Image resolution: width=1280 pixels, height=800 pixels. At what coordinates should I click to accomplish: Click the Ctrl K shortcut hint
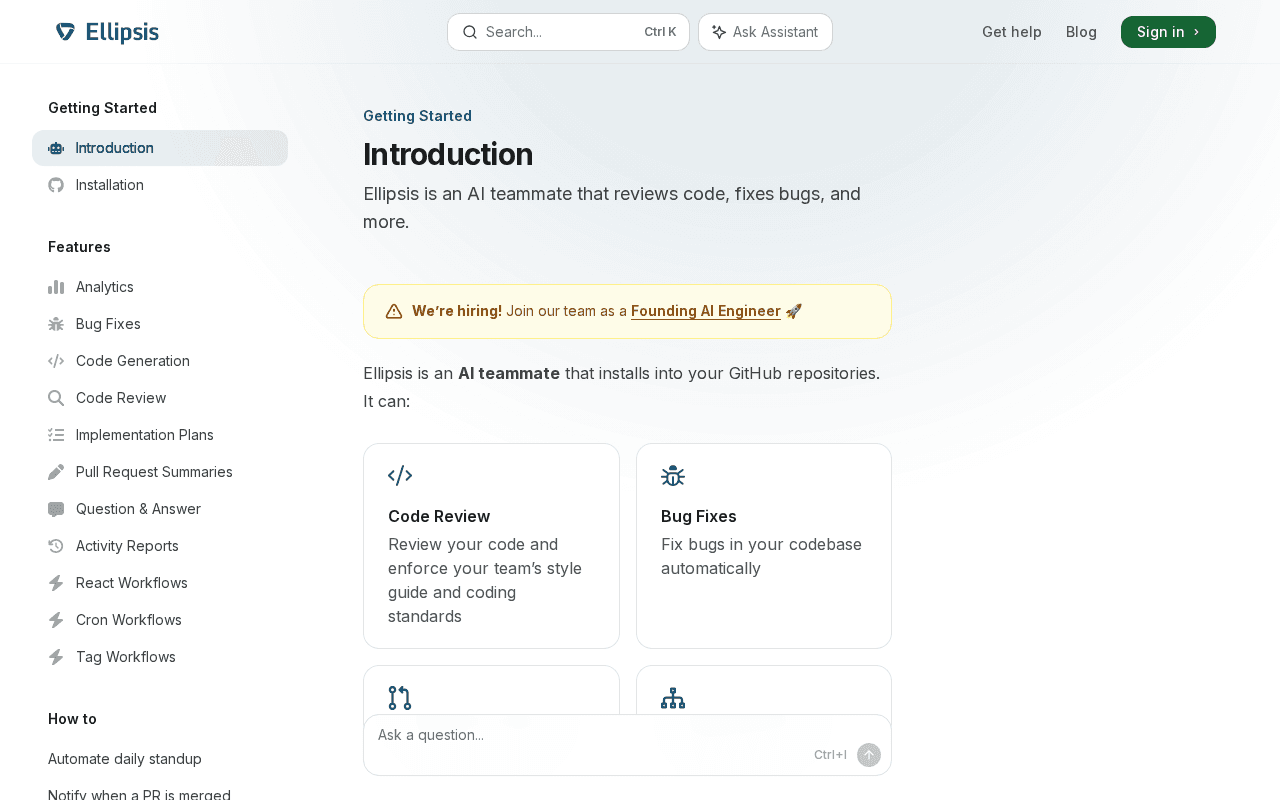click(660, 32)
